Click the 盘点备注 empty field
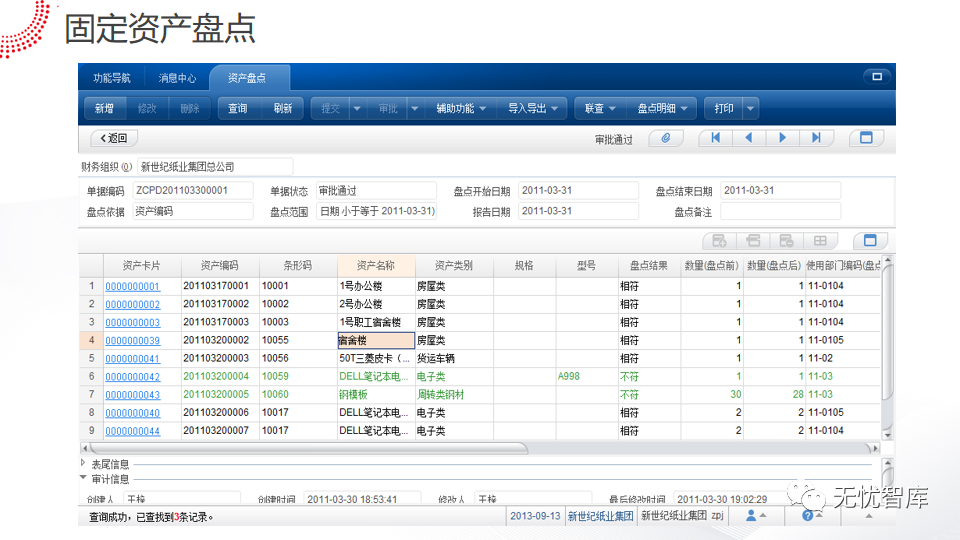The image size is (960, 540). [x=781, y=211]
